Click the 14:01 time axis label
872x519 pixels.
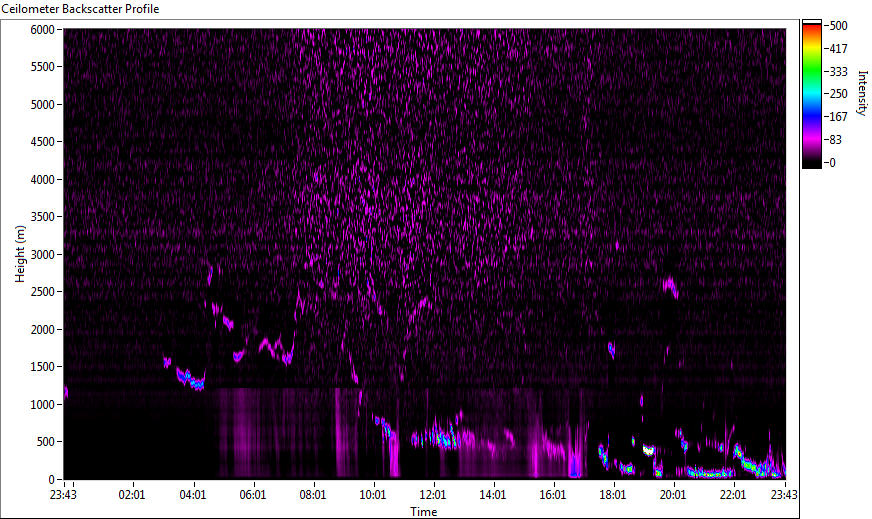tap(493, 495)
